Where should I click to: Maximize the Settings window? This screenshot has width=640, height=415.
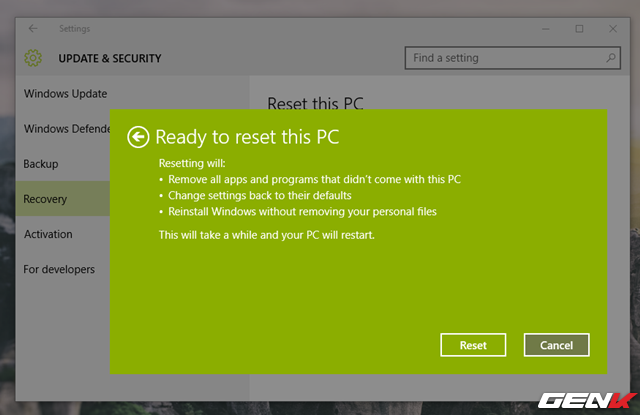click(579, 29)
